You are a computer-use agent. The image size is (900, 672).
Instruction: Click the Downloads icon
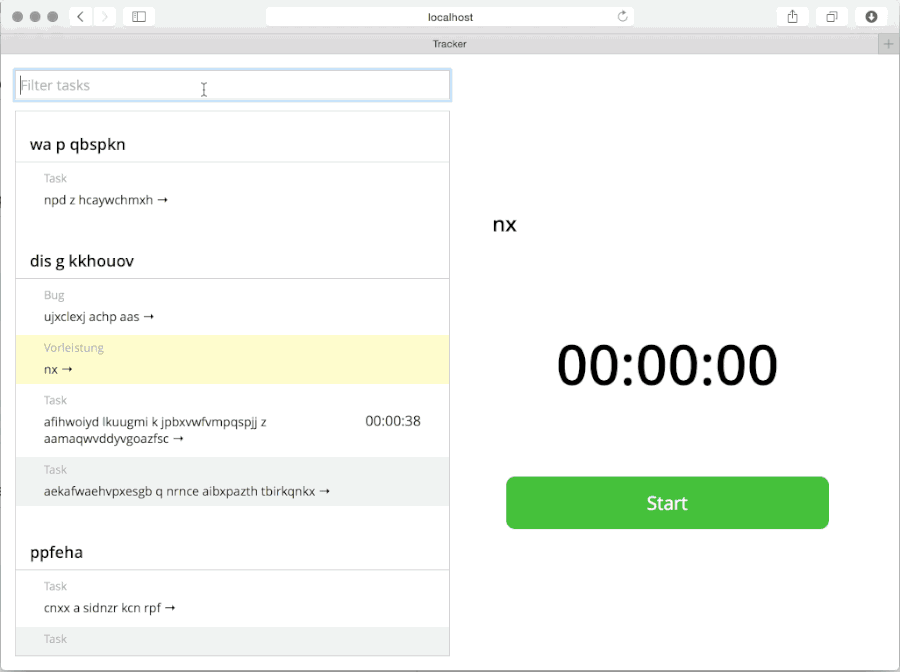(869, 16)
